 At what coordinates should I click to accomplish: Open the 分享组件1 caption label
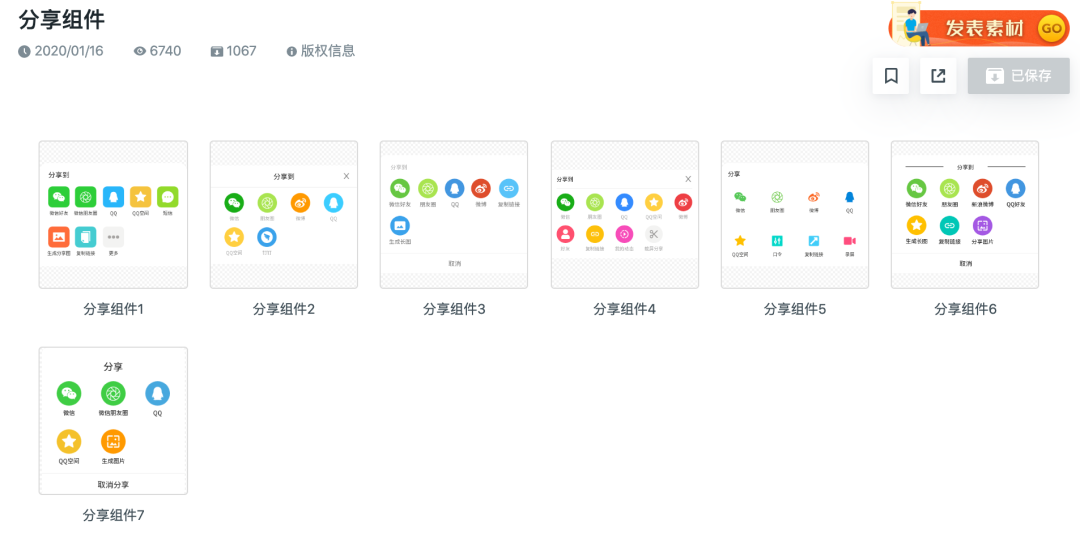coord(113,309)
